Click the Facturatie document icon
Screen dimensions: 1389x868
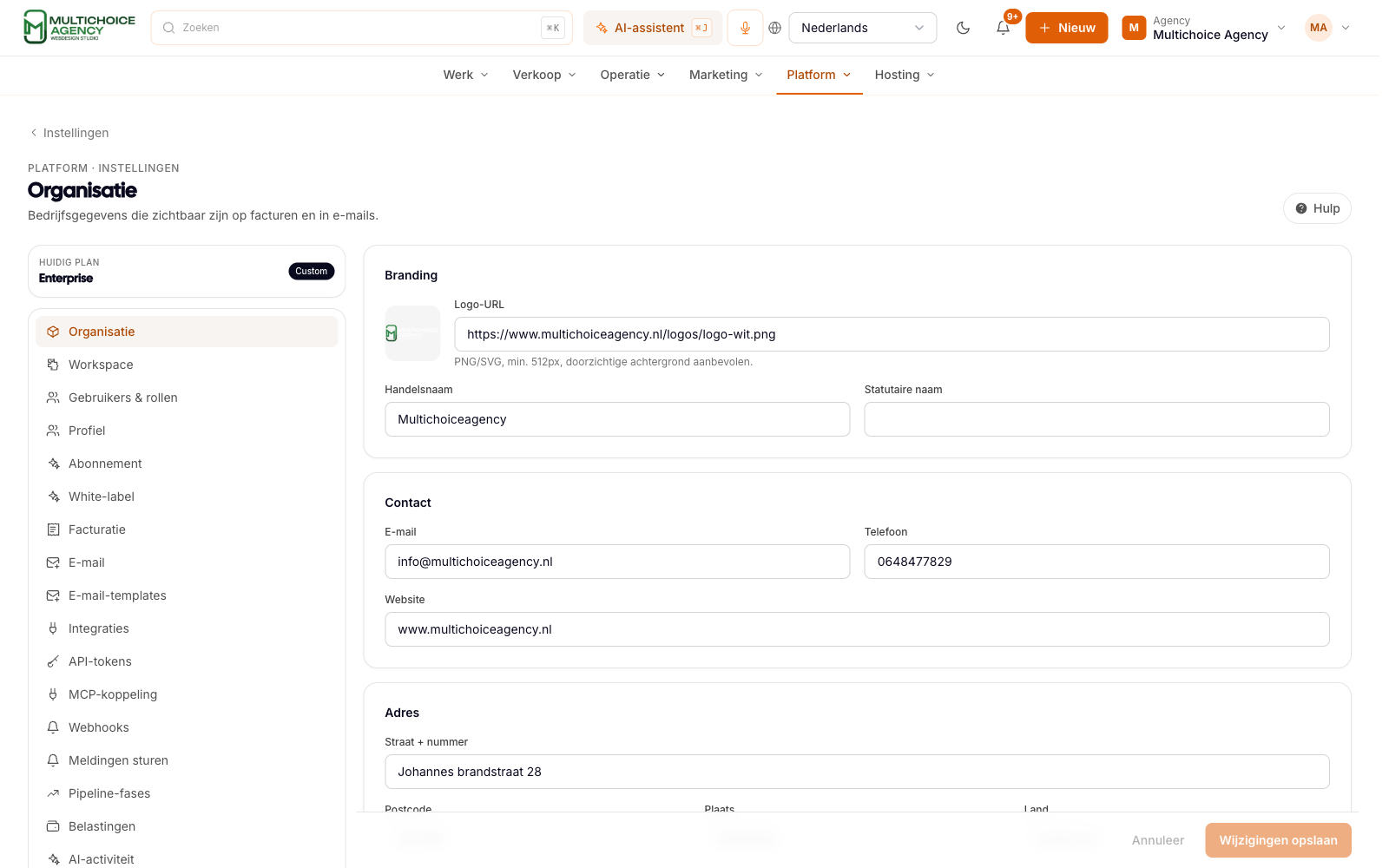click(x=53, y=529)
